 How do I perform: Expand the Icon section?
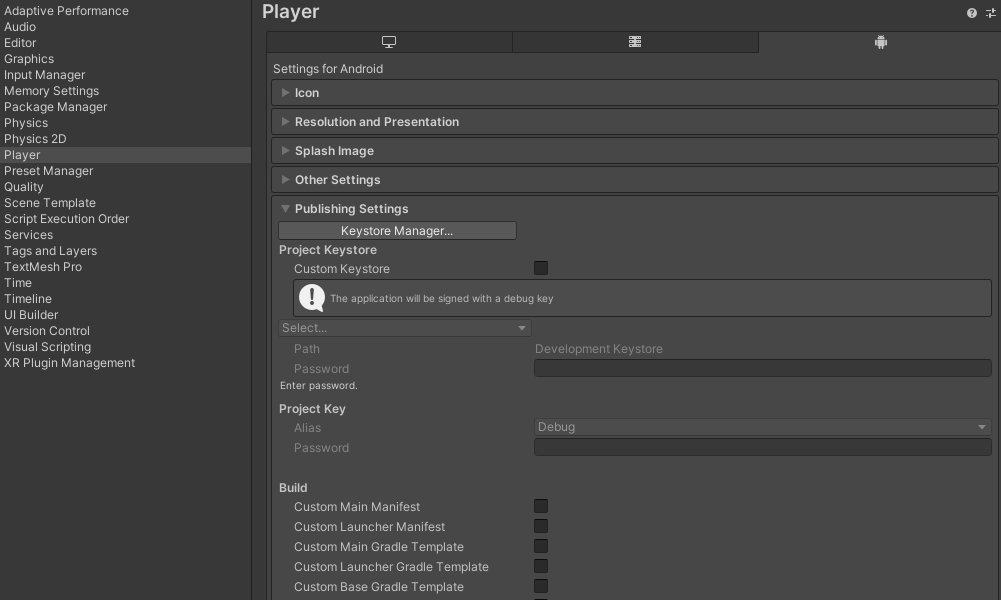[307, 93]
